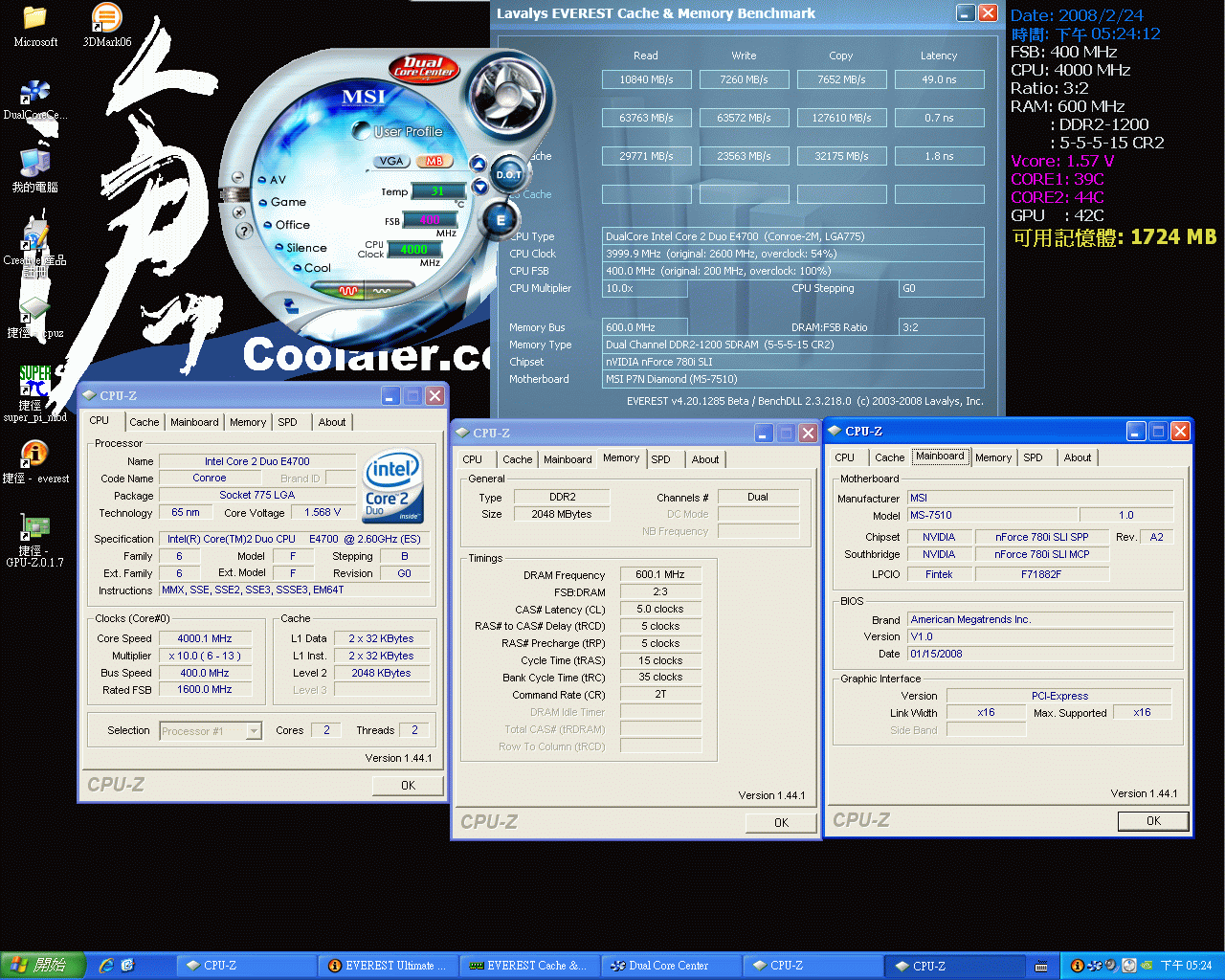The height and width of the screenshot is (980, 1225).
Task: Click the DRAM Frequency field showing 600.1 MHz
Action: coord(660,574)
